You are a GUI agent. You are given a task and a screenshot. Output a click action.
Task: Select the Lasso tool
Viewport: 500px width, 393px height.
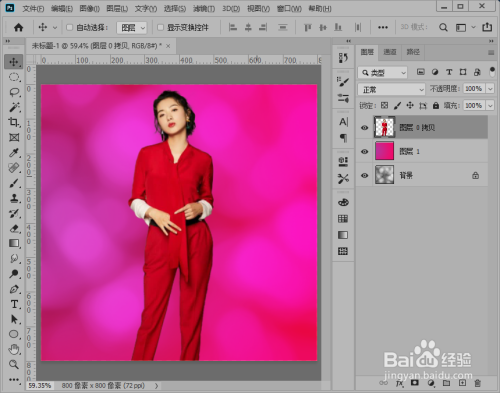click(14, 92)
